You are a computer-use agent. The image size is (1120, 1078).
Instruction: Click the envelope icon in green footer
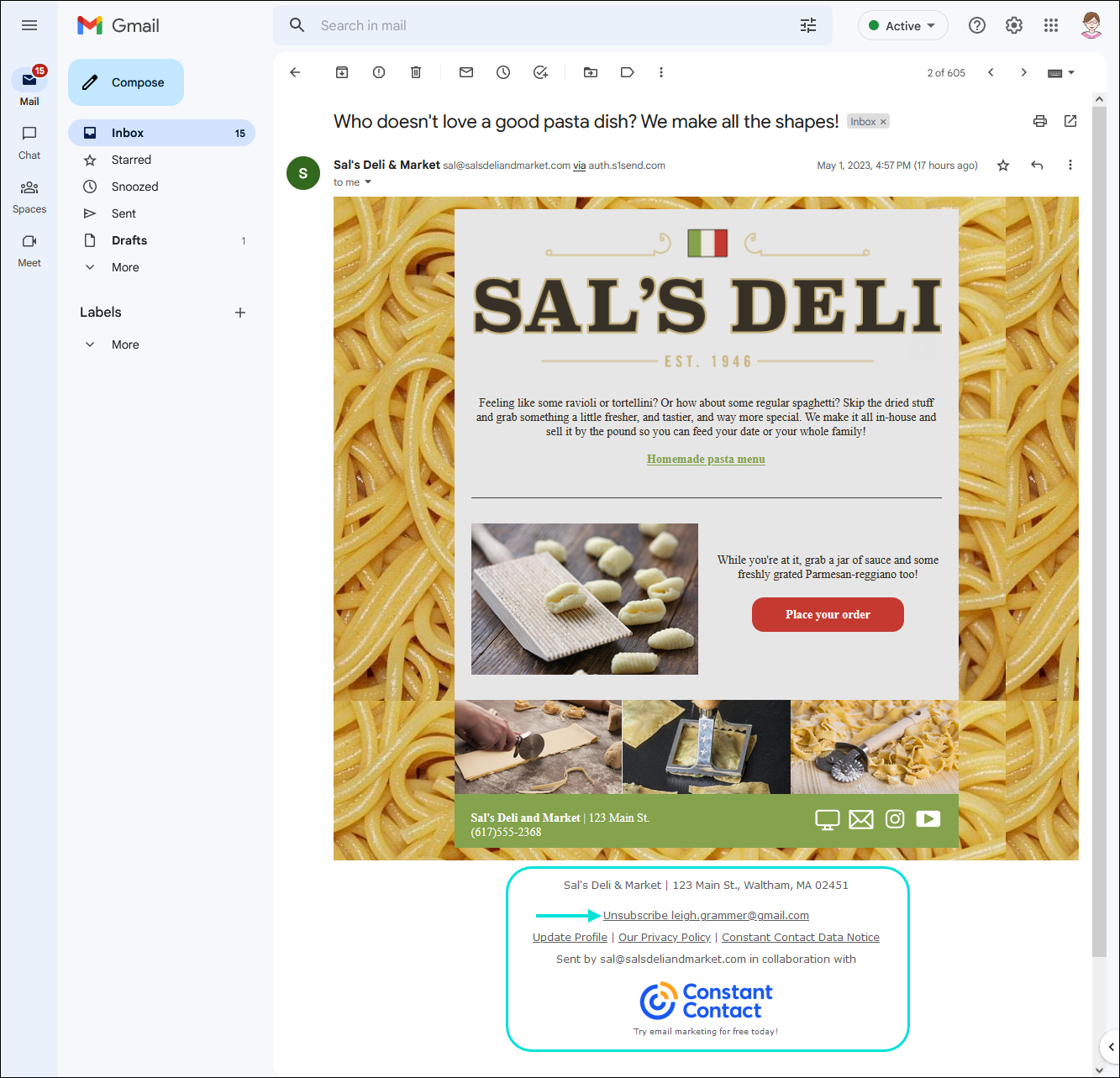861,819
